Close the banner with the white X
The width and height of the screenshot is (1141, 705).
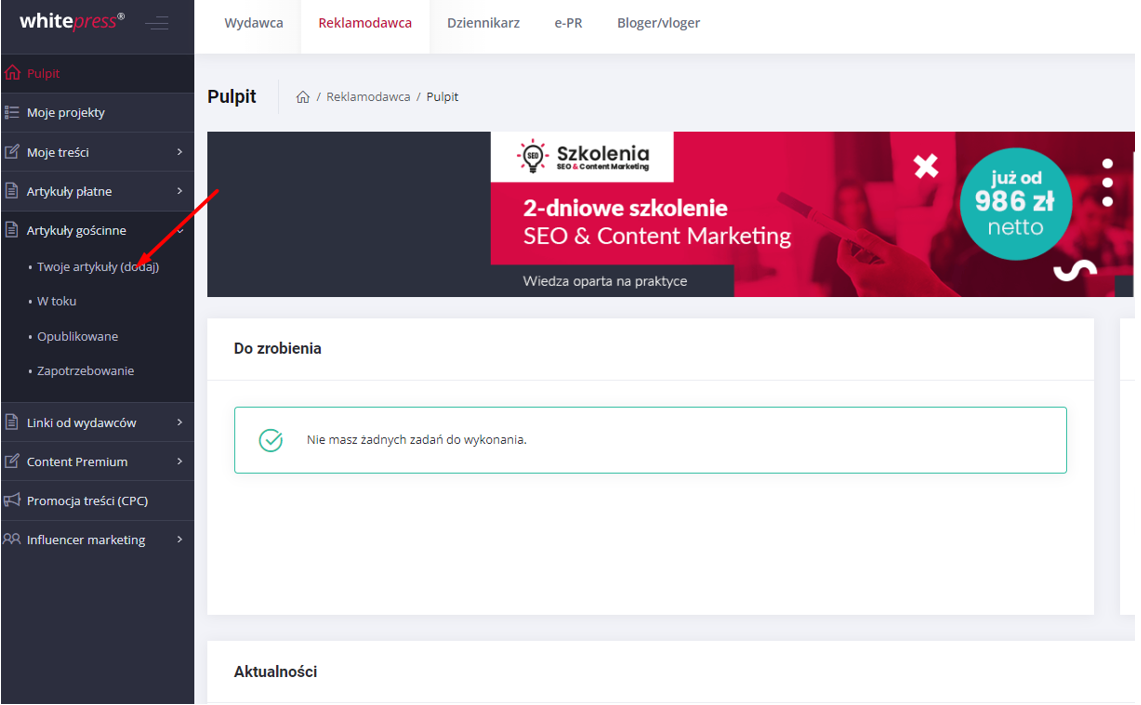coord(926,166)
